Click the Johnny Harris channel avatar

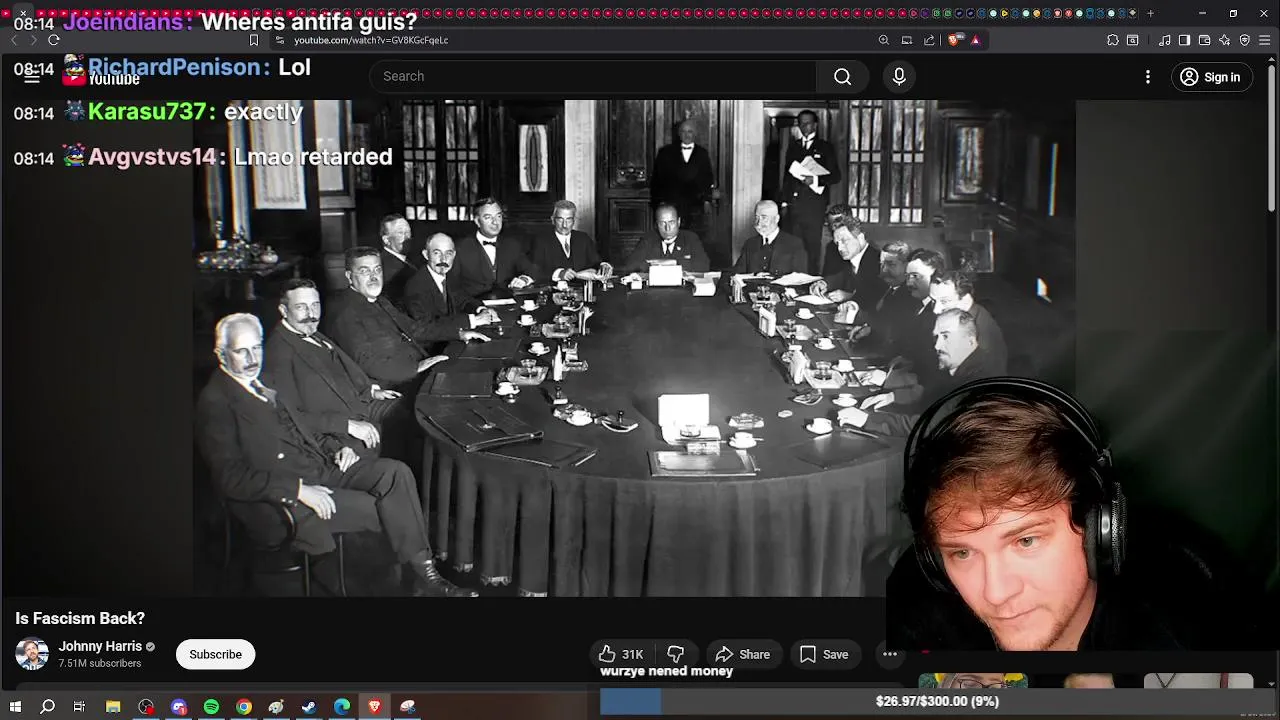(x=32, y=654)
